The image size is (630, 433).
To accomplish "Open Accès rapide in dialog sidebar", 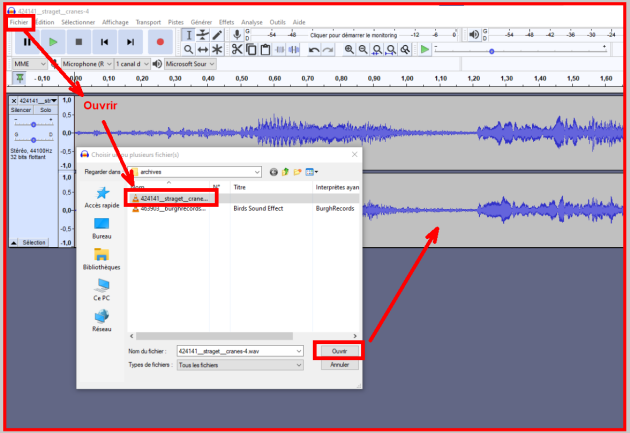I will pos(102,196).
